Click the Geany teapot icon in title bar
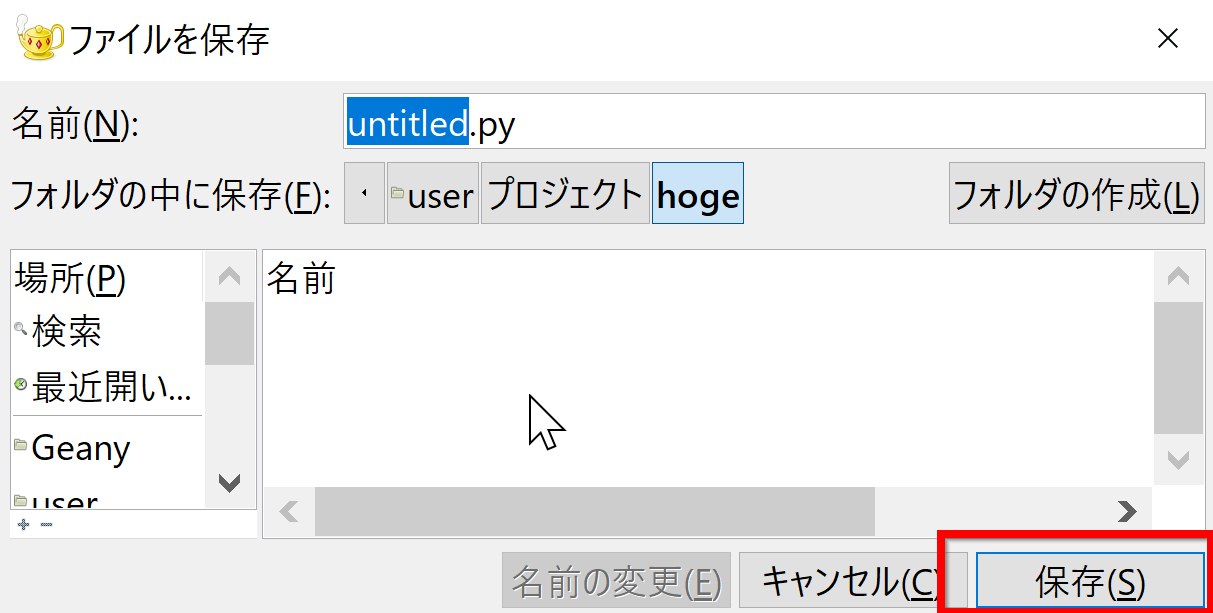 pos(40,39)
